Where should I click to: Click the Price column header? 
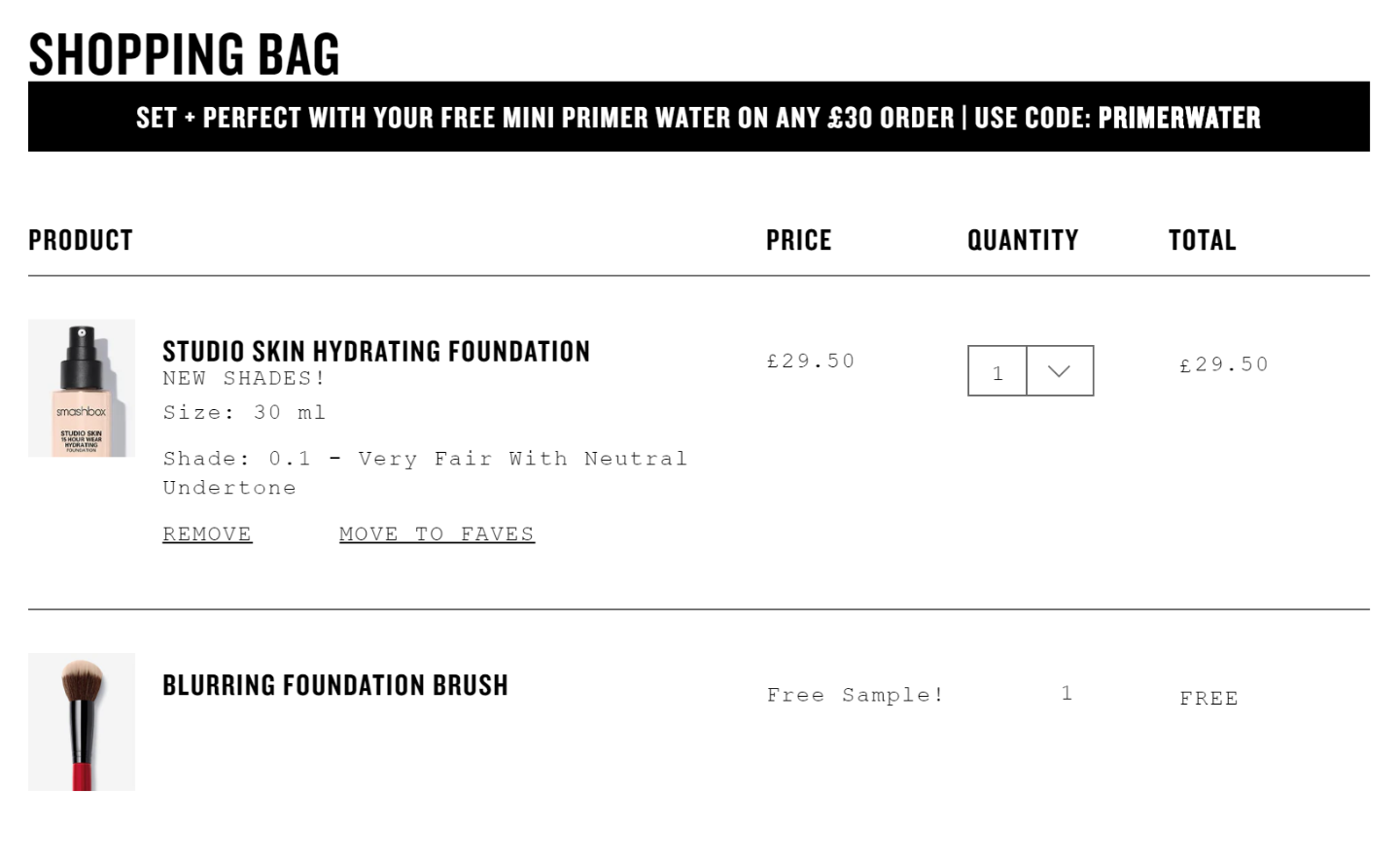799,240
